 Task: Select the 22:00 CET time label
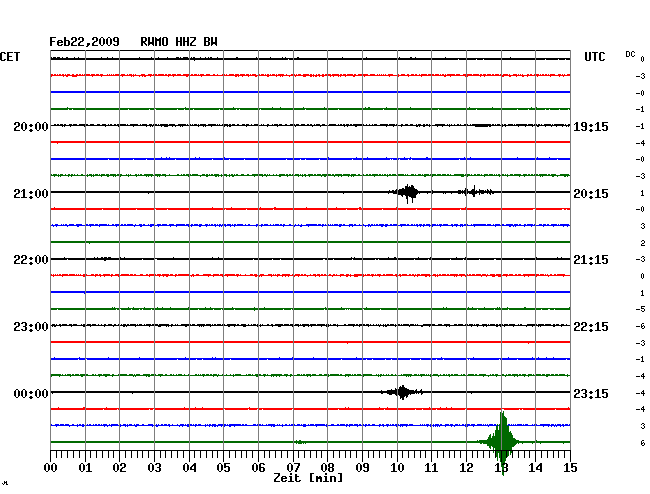coord(31,260)
